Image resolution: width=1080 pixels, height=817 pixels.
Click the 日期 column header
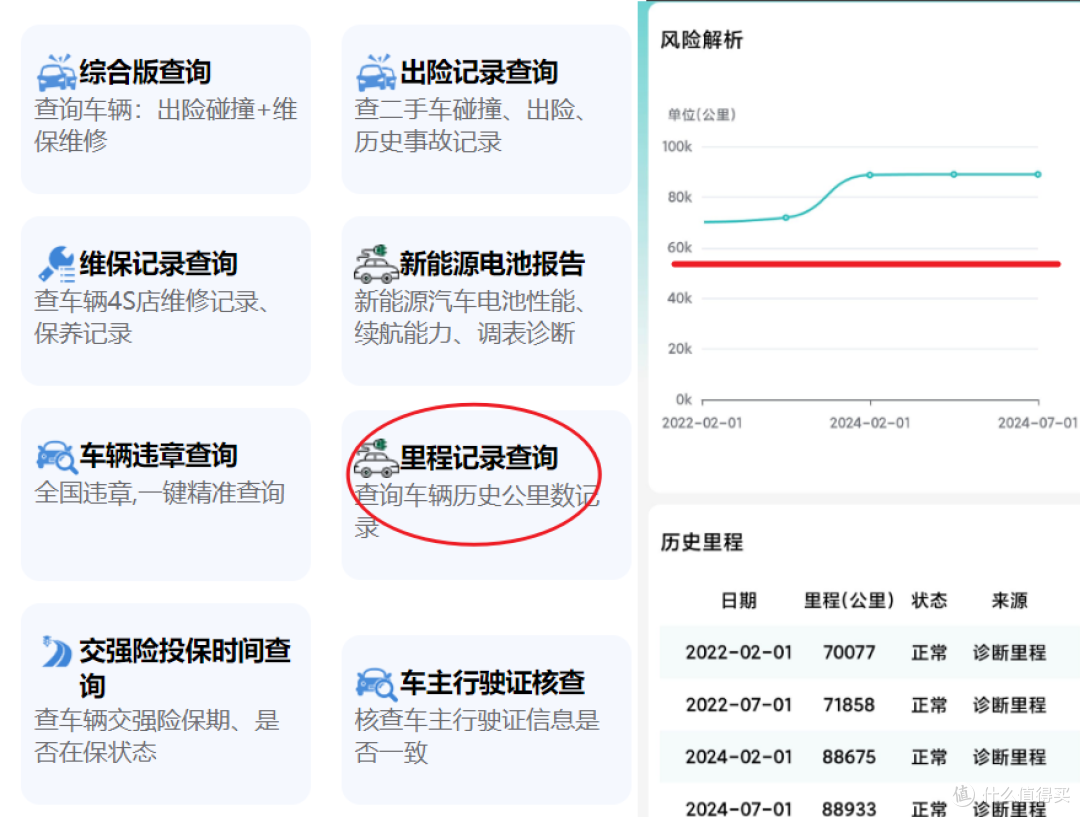[739, 601]
